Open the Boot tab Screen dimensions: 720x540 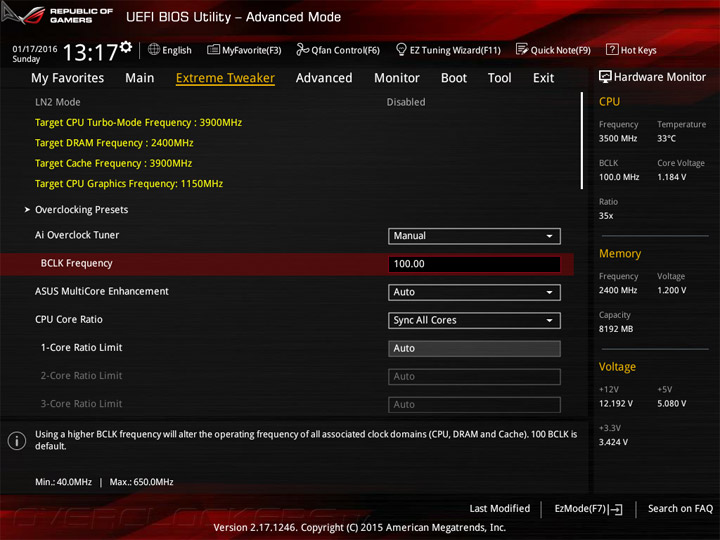click(454, 78)
